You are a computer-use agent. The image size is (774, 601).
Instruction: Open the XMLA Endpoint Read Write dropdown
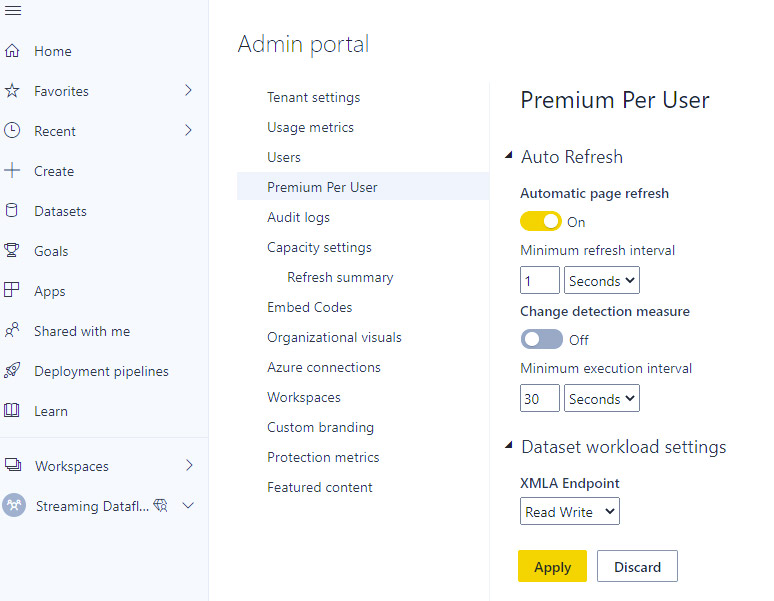pyautogui.click(x=570, y=511)
